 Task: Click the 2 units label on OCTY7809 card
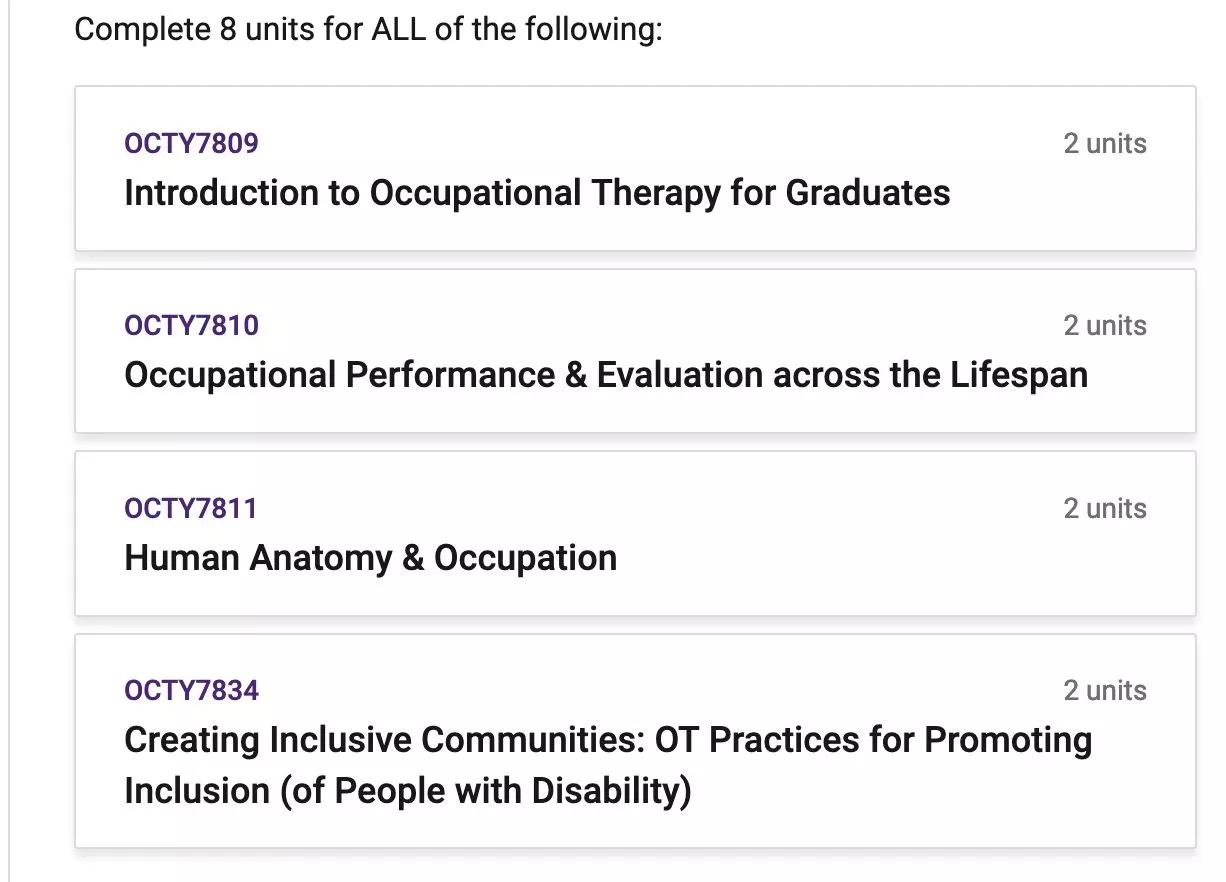click(x=1104, y=143)
